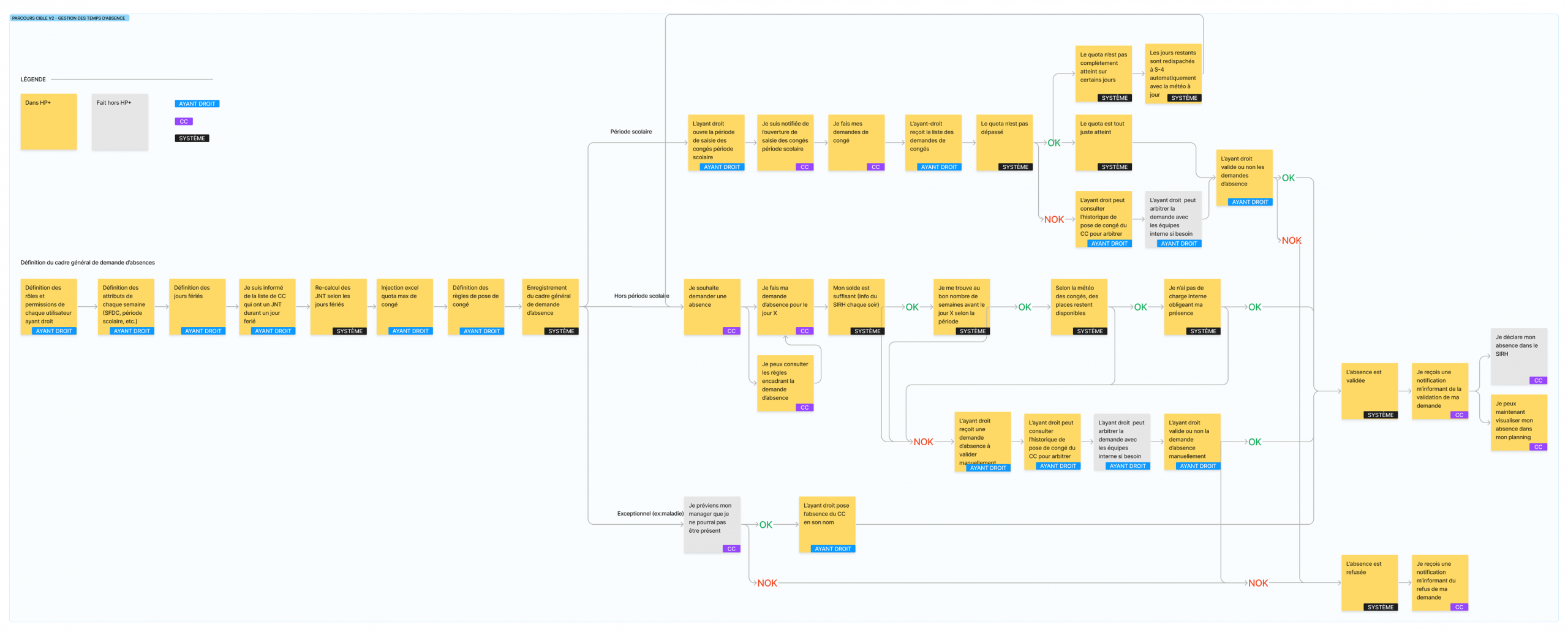Click the green OK label after "Mon solde est suffisant"
The width and height of the screenshot is (1568, 632).
pyautogui.click(x=912, y=307)
